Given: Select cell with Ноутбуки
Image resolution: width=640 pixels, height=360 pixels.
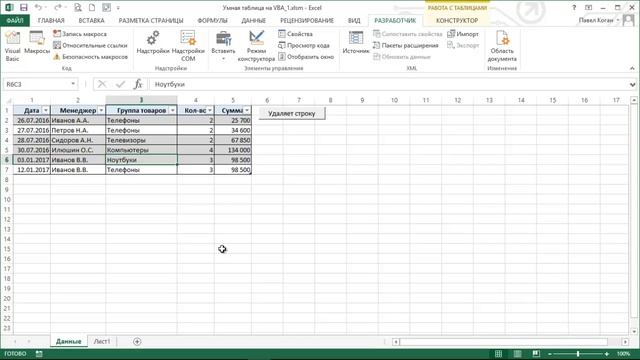Looking at the screenshot, I should click(141, 160).
